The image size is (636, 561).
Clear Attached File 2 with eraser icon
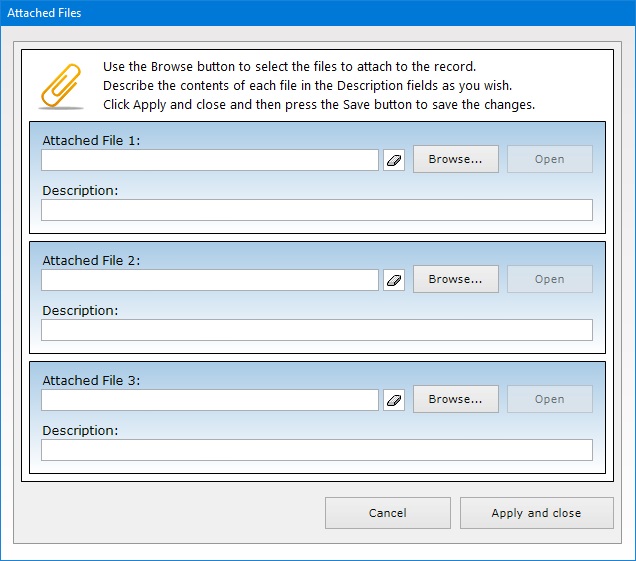[394, 280]
